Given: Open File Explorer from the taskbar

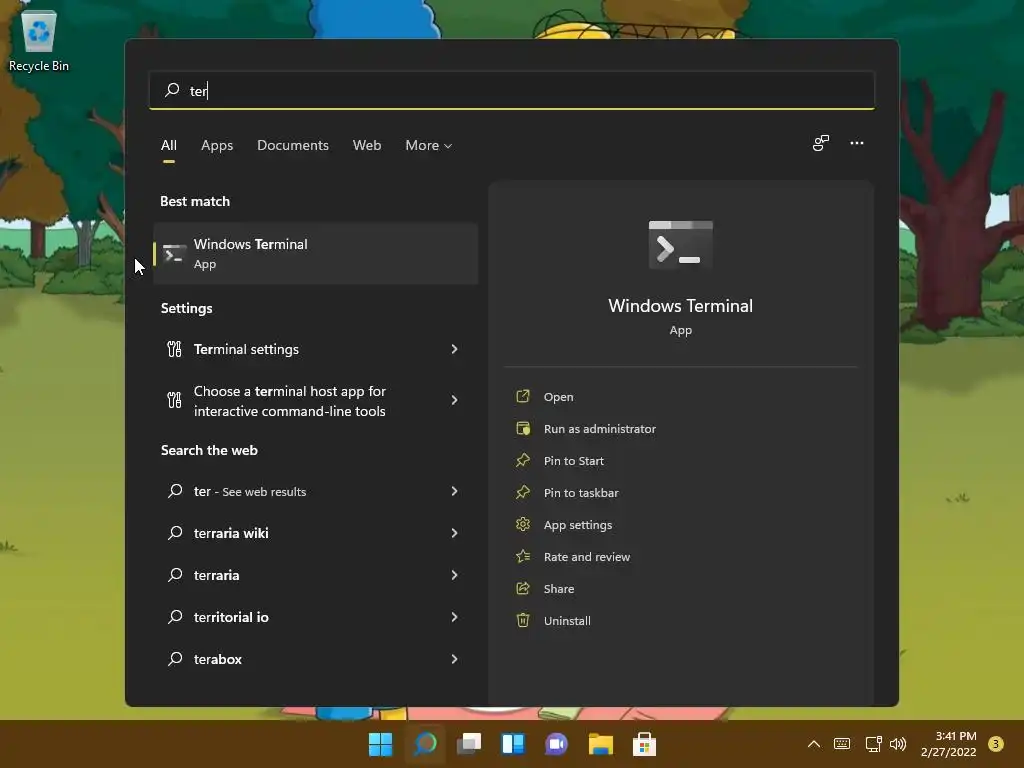Looking at the screenshot, I should pos(600,744).
